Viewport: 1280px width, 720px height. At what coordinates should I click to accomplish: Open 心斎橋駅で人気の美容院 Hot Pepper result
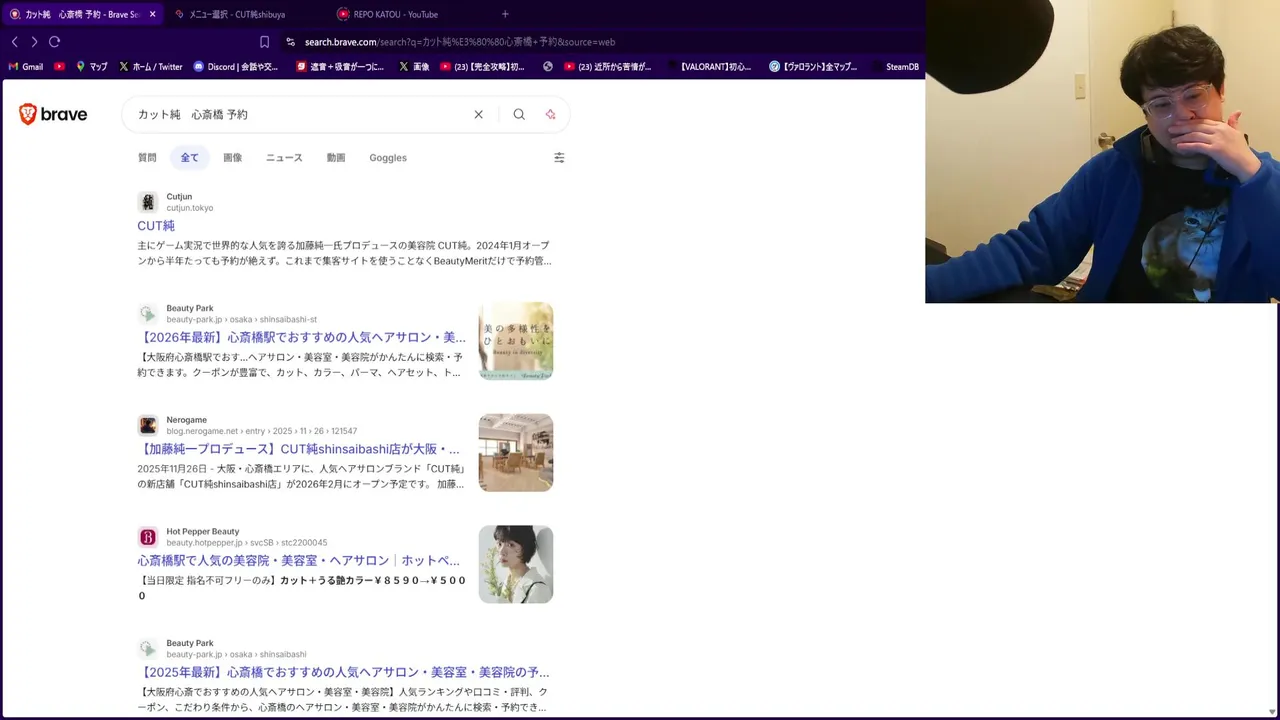(299, 561)
